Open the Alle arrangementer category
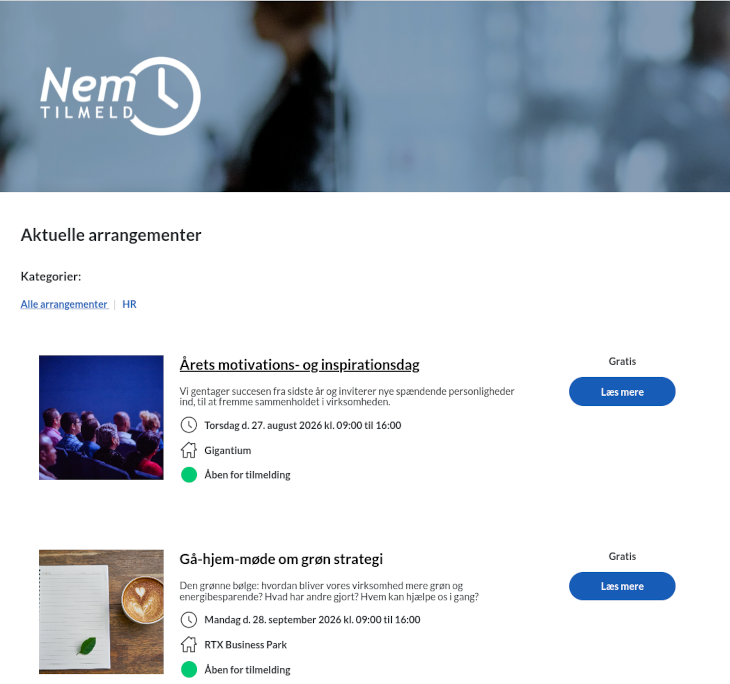730x684 pixels. tap(64, 304)
